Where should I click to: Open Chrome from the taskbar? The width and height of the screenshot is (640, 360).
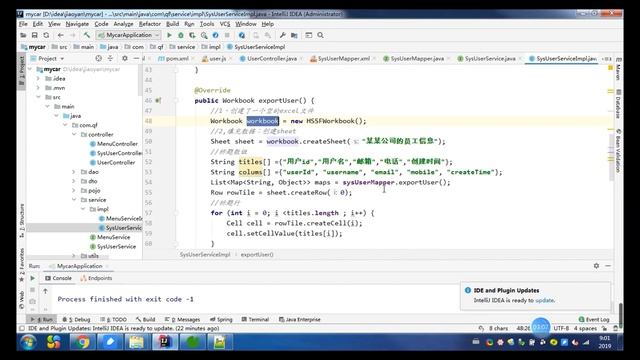[82, 342]
